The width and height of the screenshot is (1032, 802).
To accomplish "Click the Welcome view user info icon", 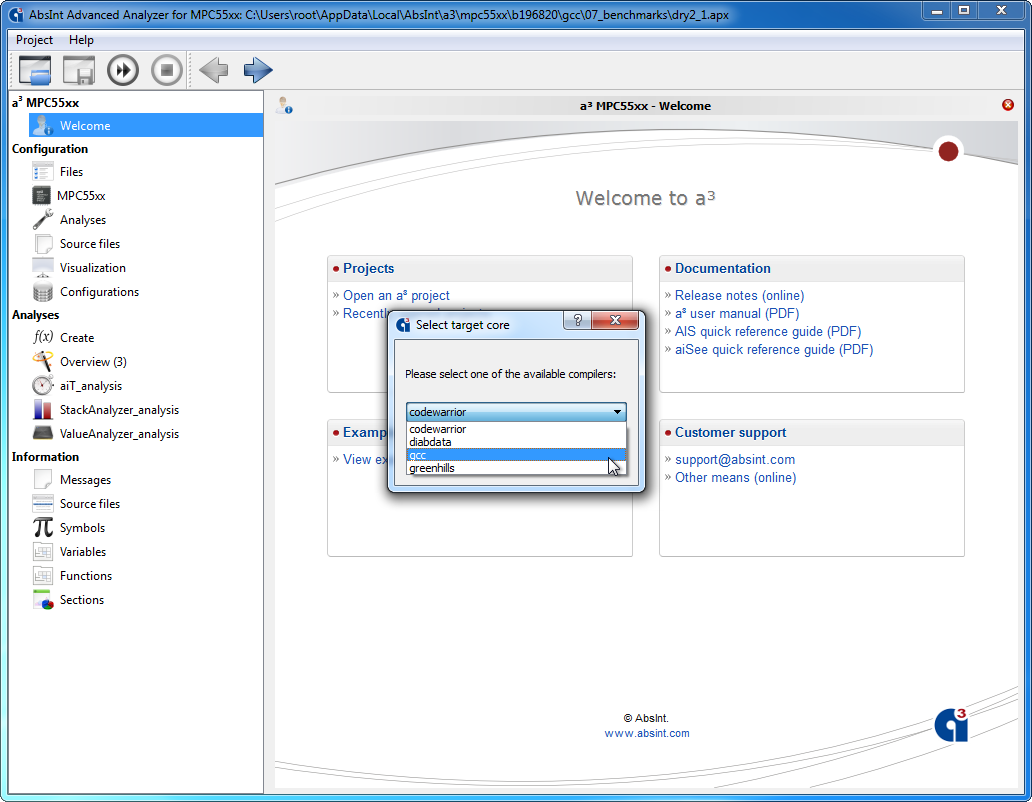I will coord(284,105).
